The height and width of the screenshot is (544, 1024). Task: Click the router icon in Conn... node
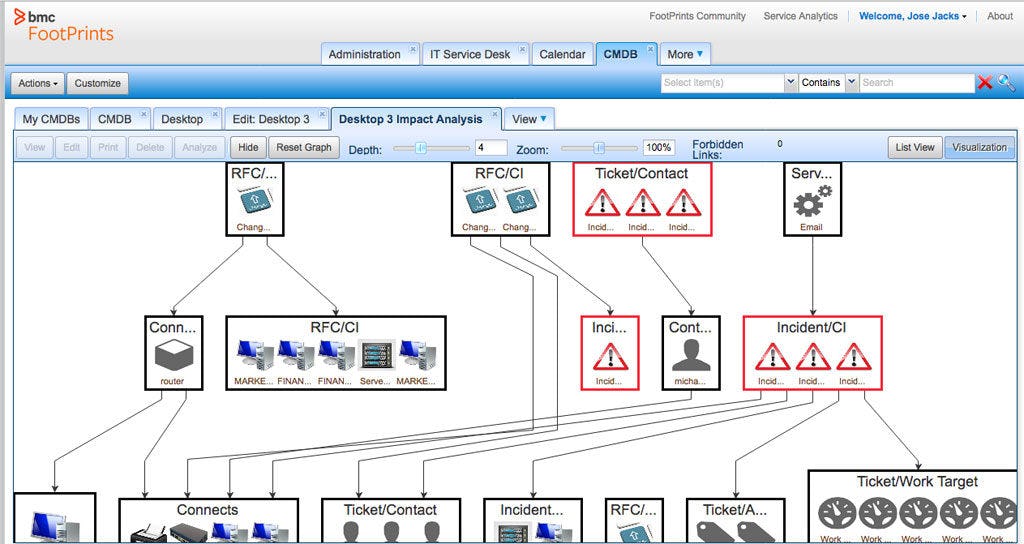click(x=174, y=356)
